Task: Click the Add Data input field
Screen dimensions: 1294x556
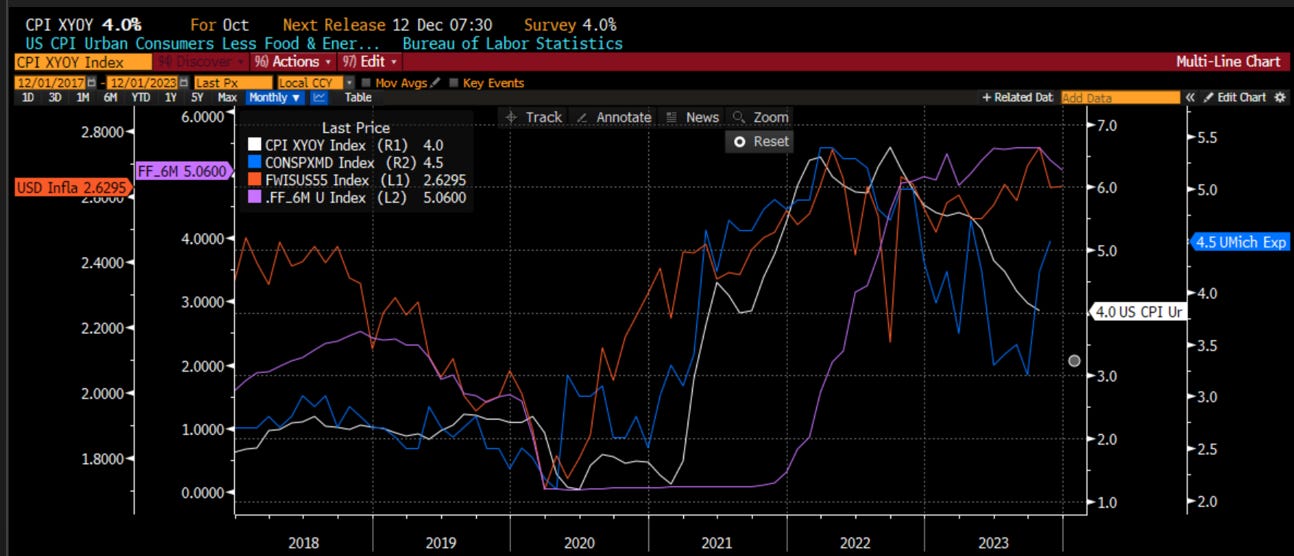Action: (x=1119, y=98)
